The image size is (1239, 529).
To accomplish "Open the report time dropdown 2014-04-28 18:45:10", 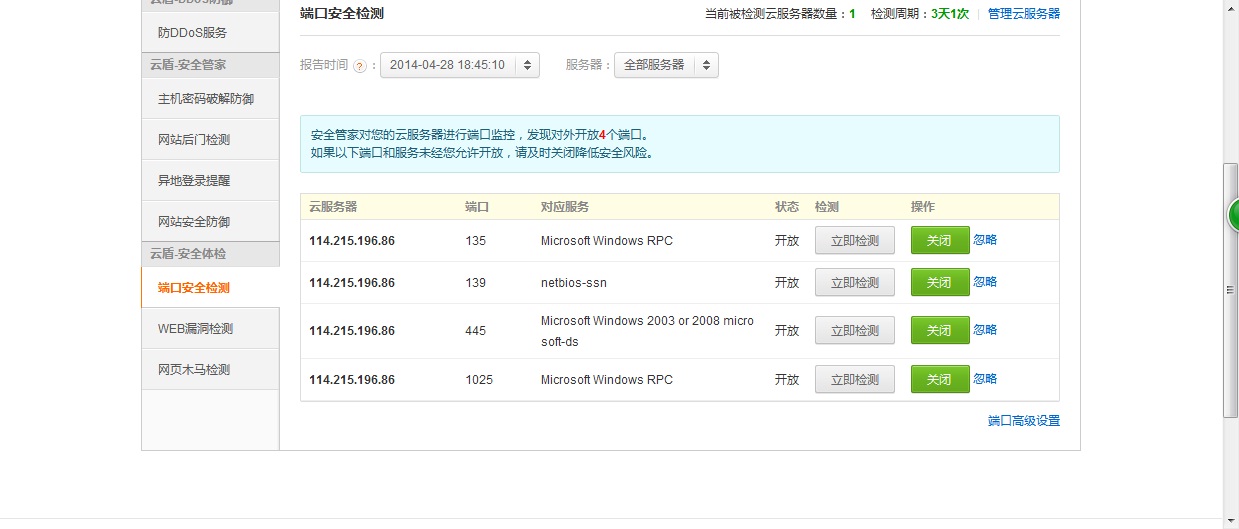I will tap(460, 65).
